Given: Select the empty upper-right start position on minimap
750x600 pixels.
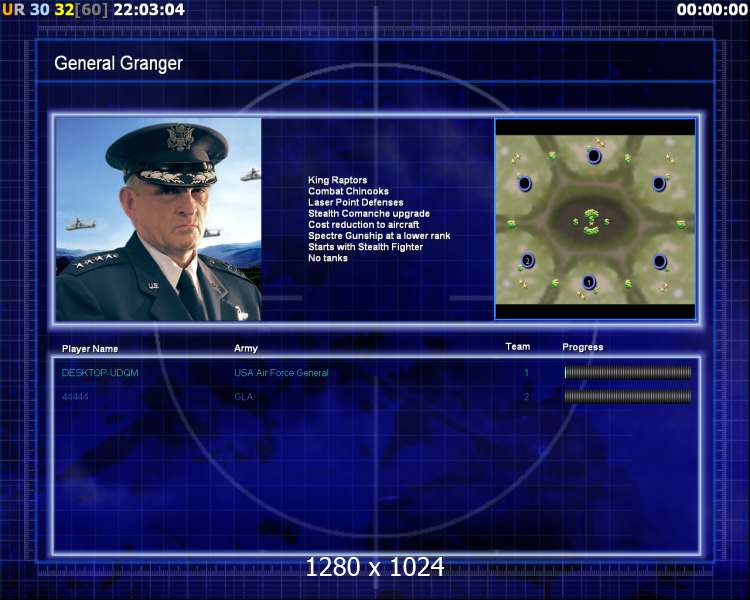Looking at the screenshot, I should tap(659, 183).
